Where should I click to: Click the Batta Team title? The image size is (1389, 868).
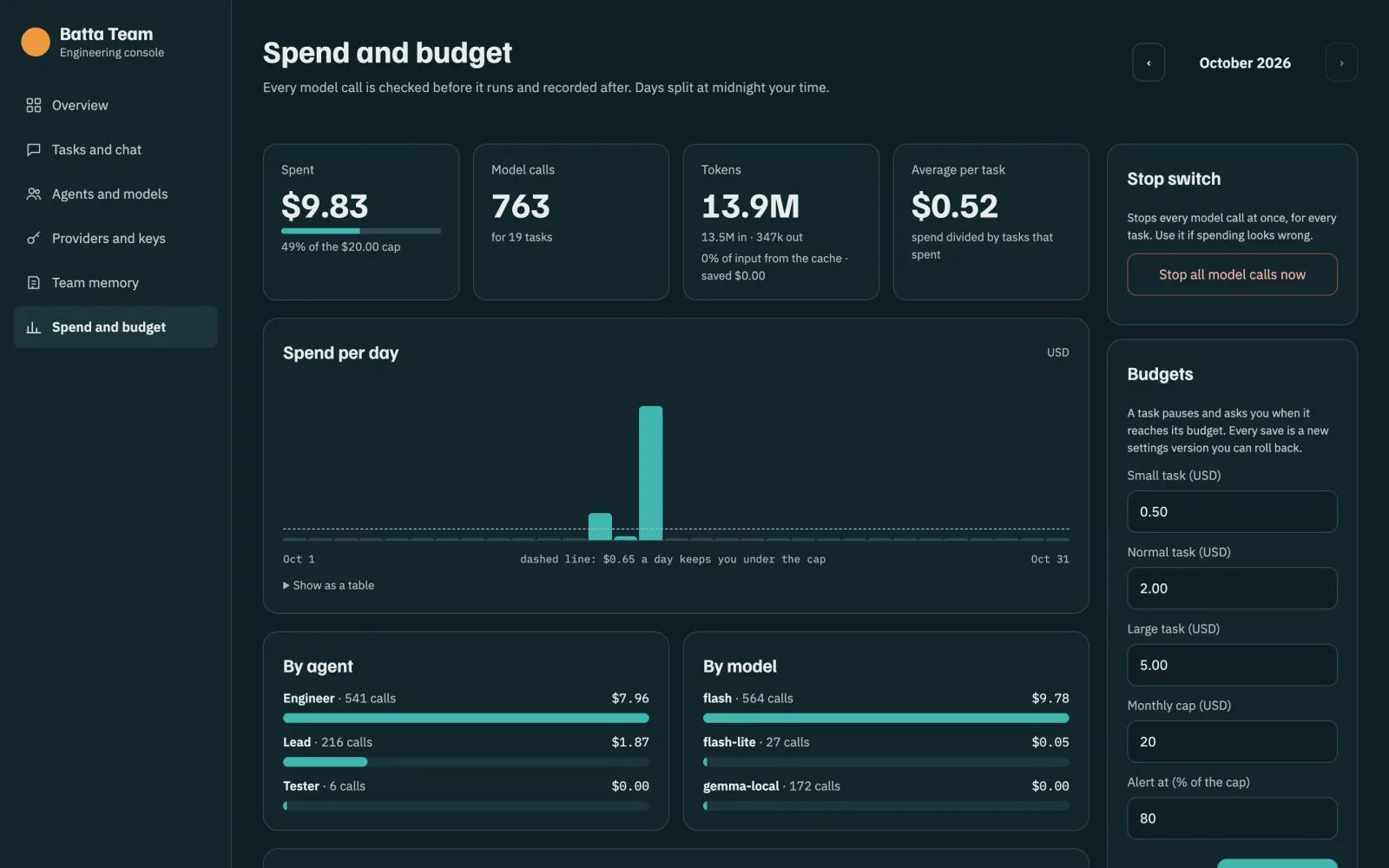106,34
